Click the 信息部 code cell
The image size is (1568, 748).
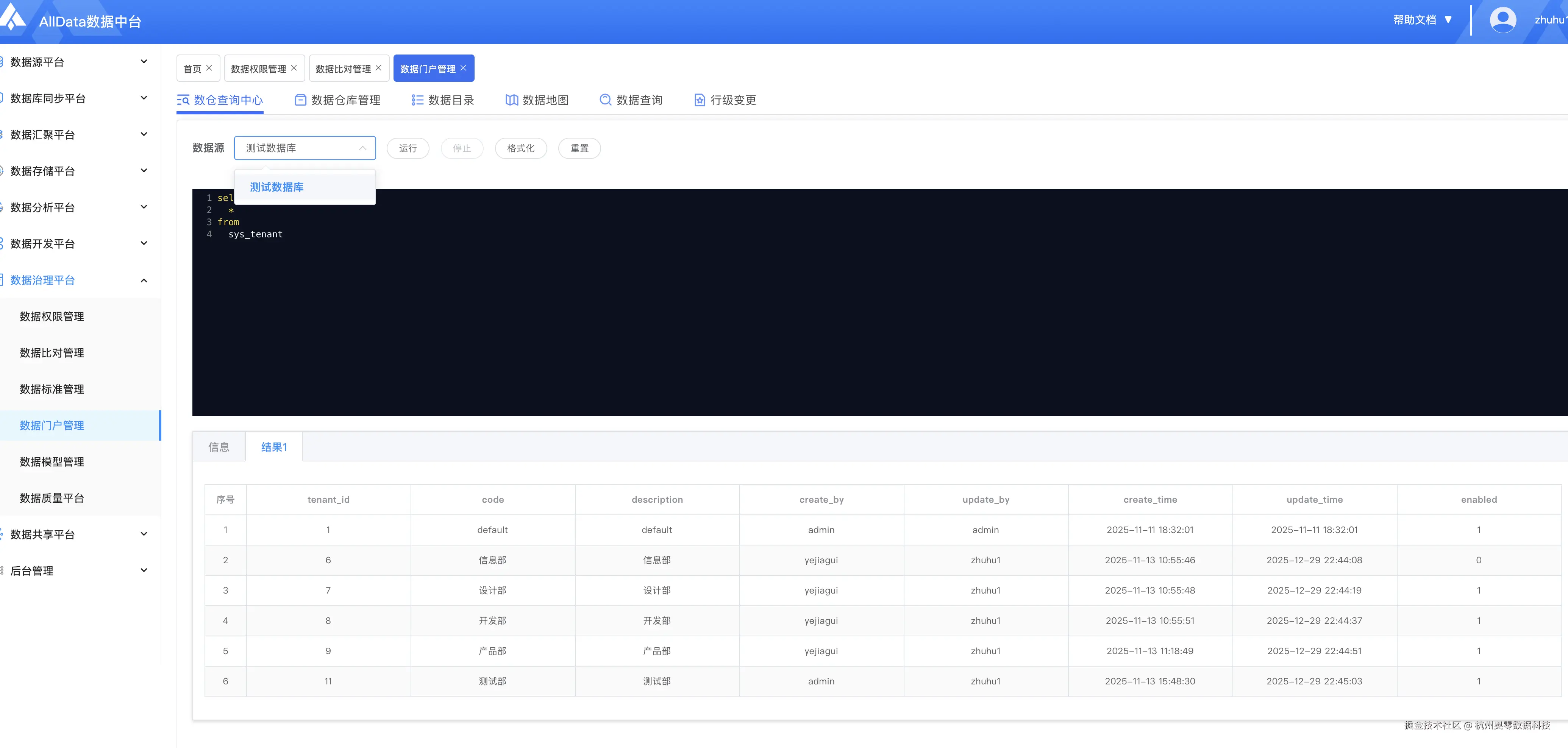click(493, 560)
